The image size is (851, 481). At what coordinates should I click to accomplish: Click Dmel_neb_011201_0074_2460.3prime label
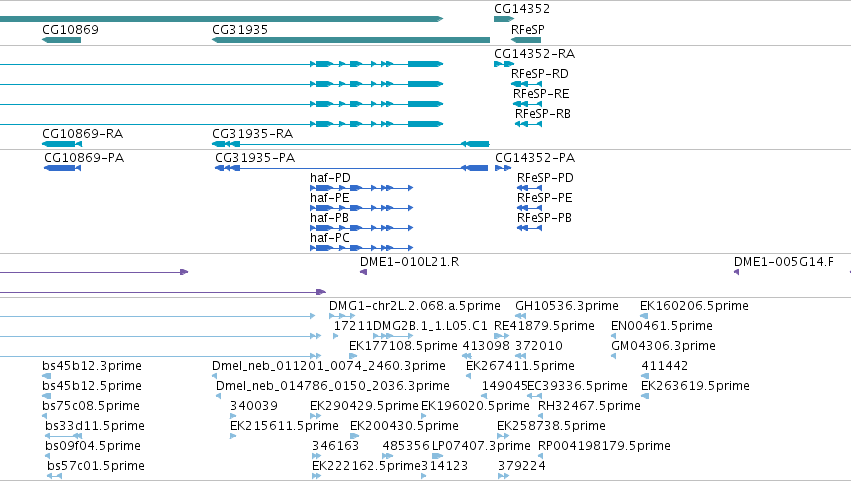click(329, 366)
